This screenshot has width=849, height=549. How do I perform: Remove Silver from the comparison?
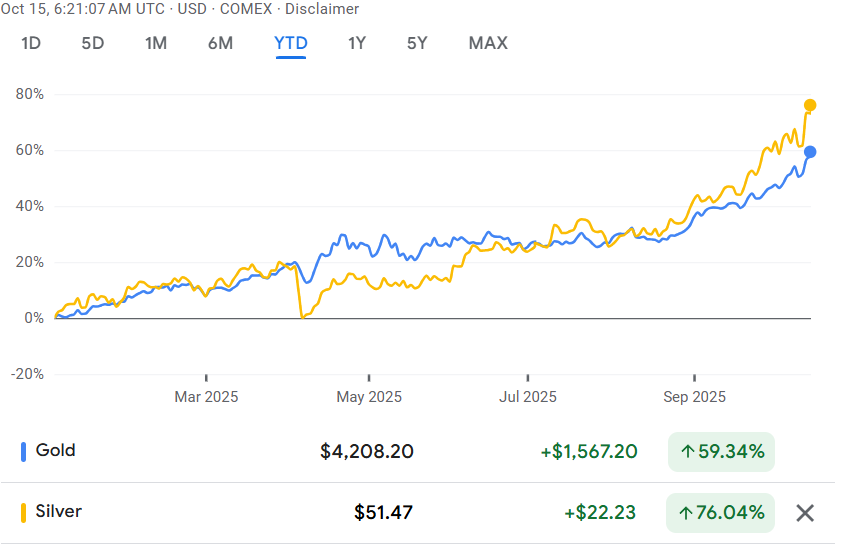805,513
